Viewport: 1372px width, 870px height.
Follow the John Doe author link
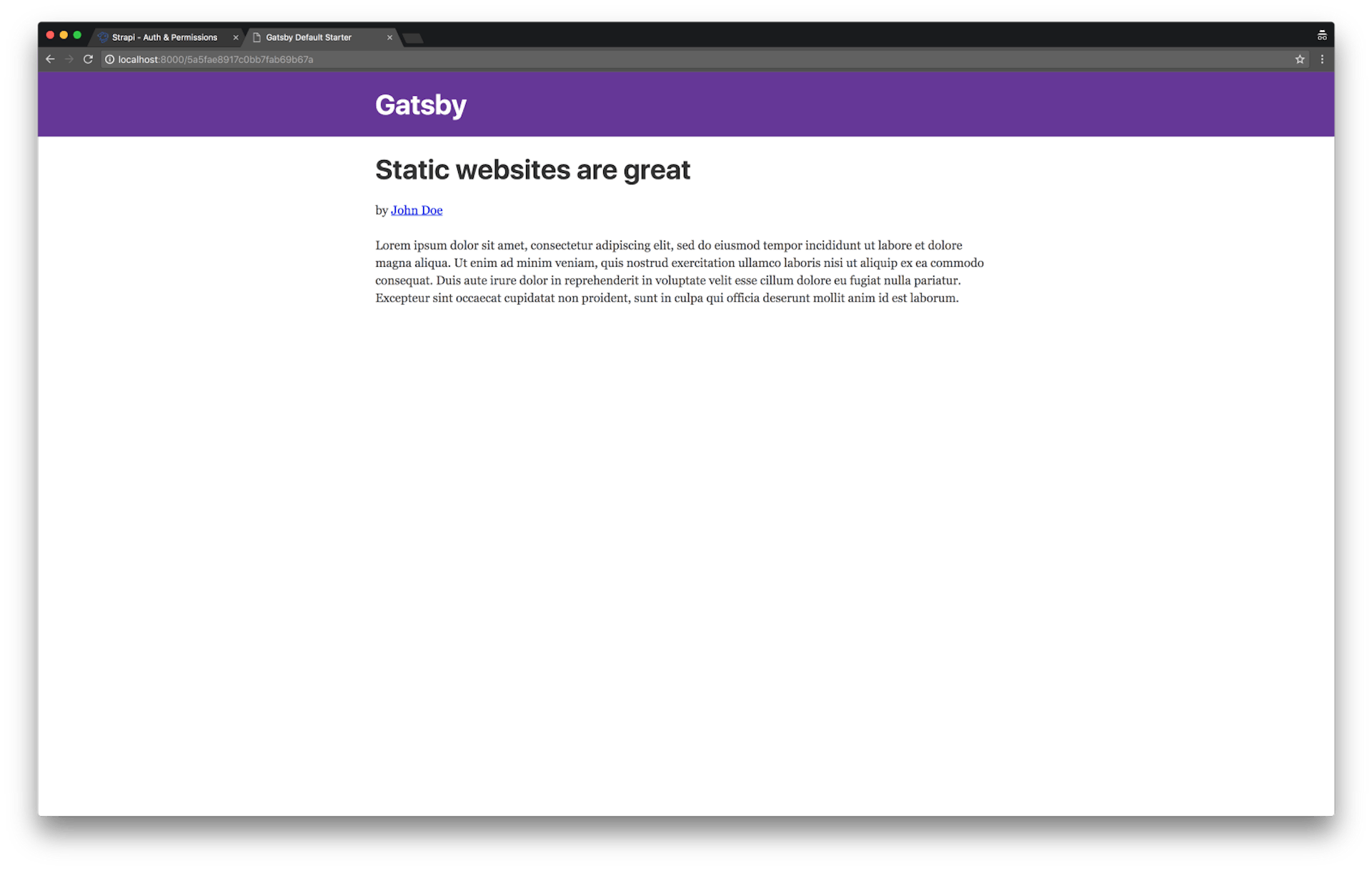(417, 209)
